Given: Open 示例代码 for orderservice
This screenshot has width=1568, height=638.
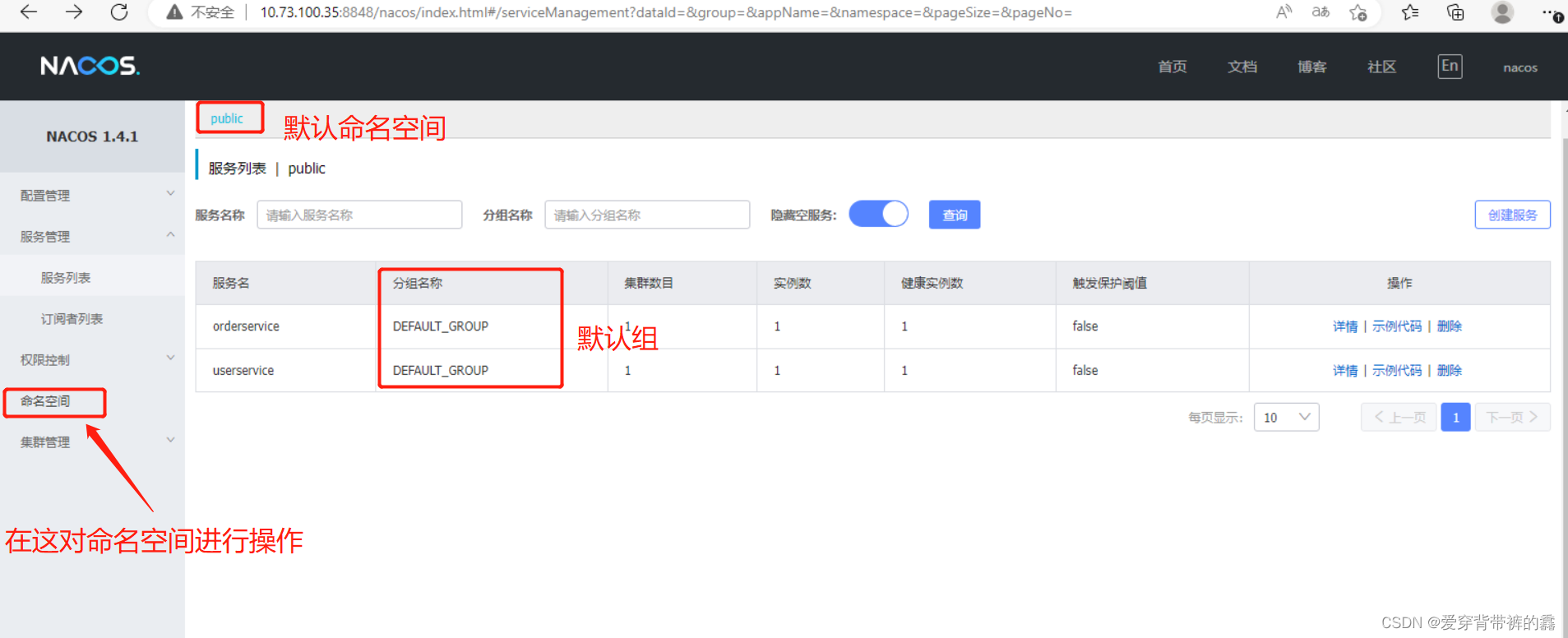Looking at the screenshot, I should click(x=1397, y=326).
